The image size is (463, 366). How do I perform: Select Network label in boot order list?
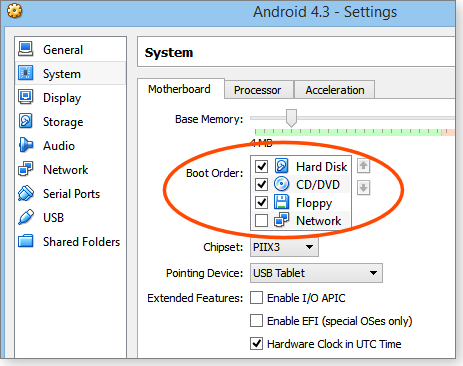coord(319,221)
